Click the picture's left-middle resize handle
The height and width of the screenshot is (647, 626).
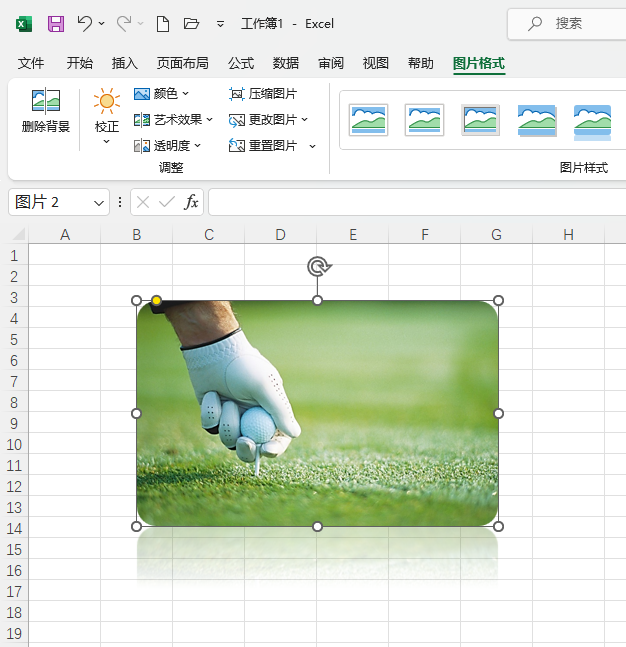click(x=137, y=413)
